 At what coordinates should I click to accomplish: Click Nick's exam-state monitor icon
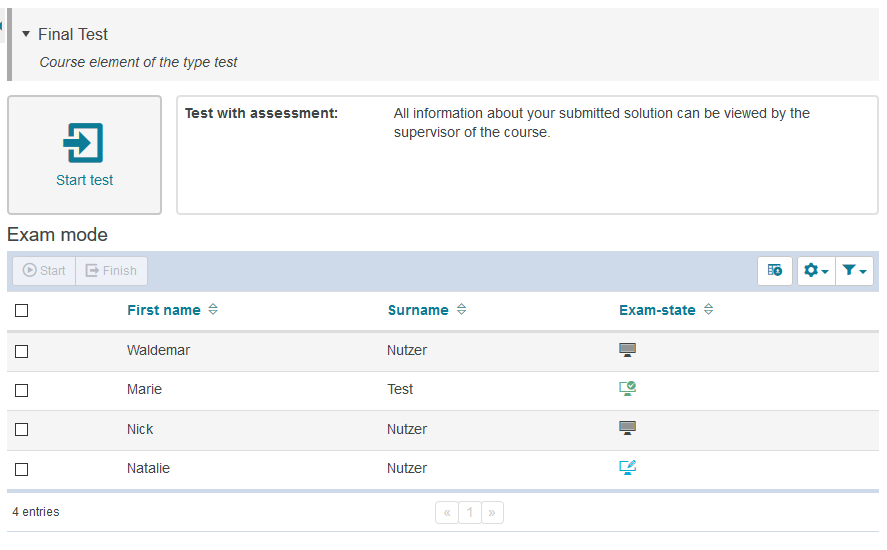pyautogui.click(x=627, y=429)
